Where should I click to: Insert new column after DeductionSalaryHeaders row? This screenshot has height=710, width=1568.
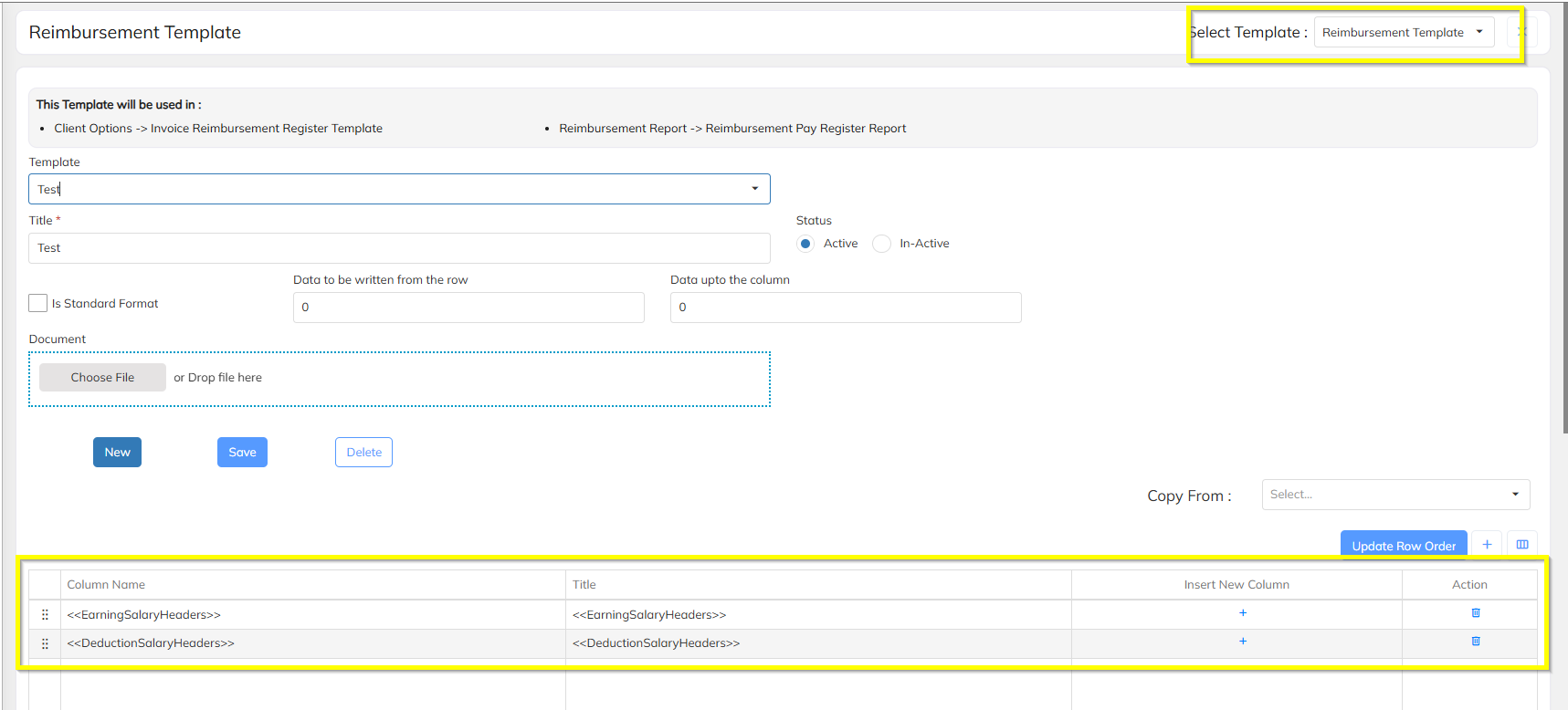click(x=1242, y=642)
